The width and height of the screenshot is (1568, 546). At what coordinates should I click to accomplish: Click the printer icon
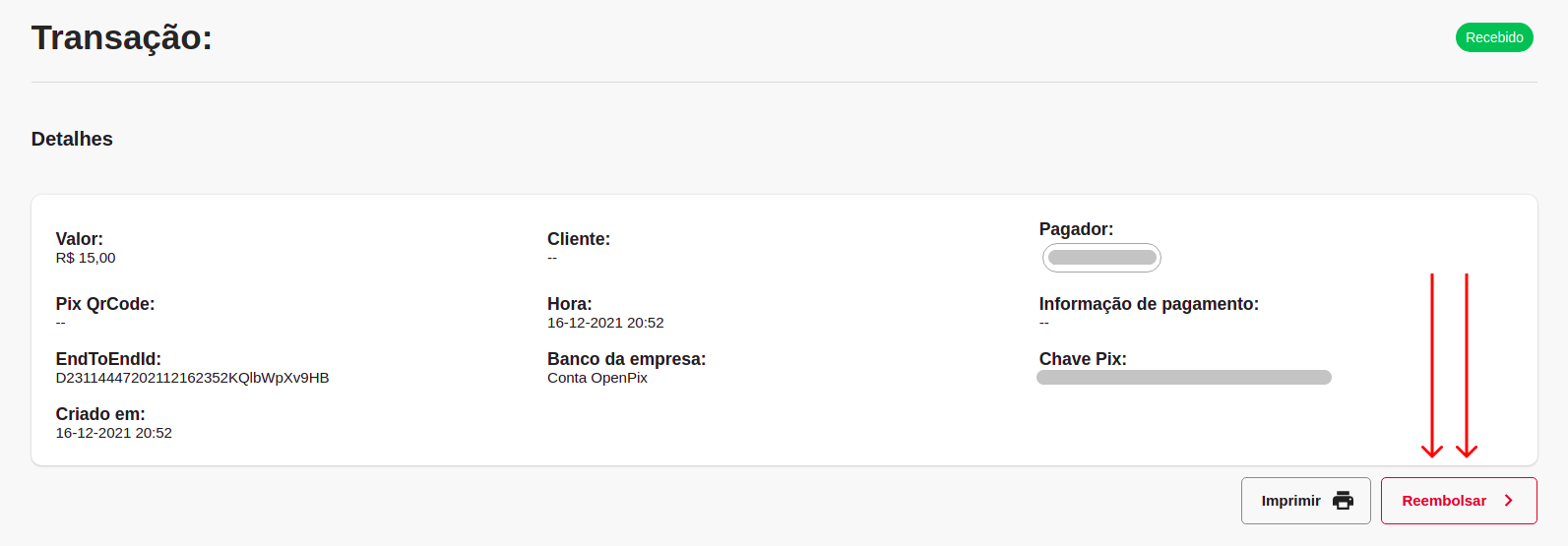[1343, 501]
